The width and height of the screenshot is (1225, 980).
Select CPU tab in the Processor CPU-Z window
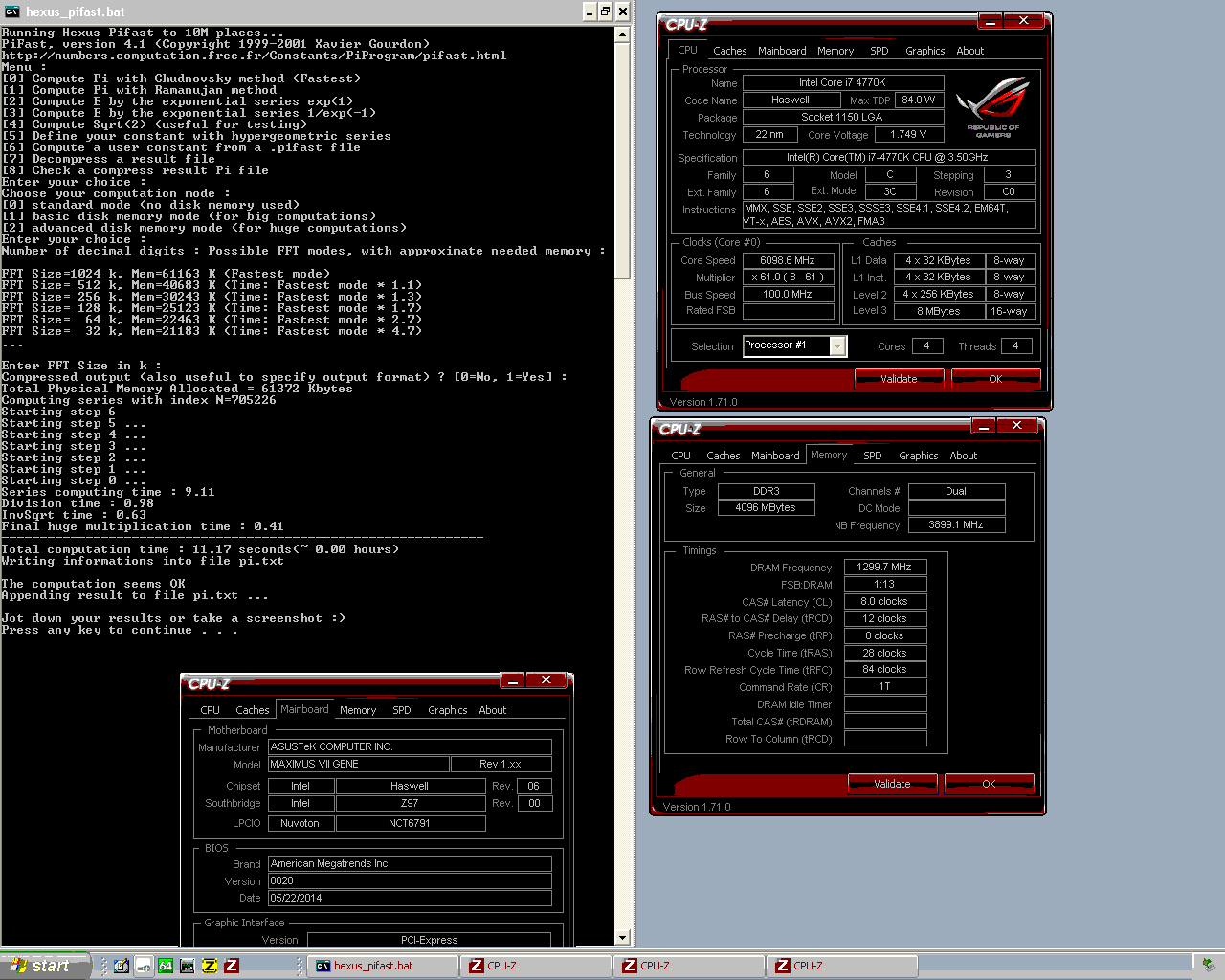coord(687,50)
